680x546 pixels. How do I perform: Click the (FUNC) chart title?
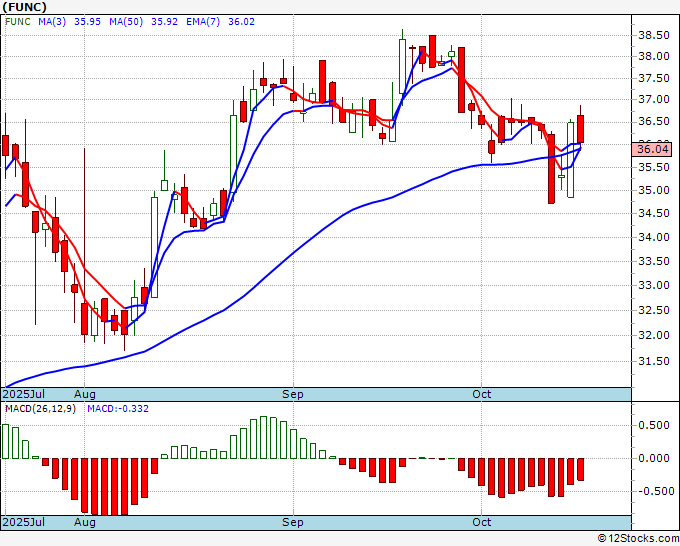click(24, 7)
